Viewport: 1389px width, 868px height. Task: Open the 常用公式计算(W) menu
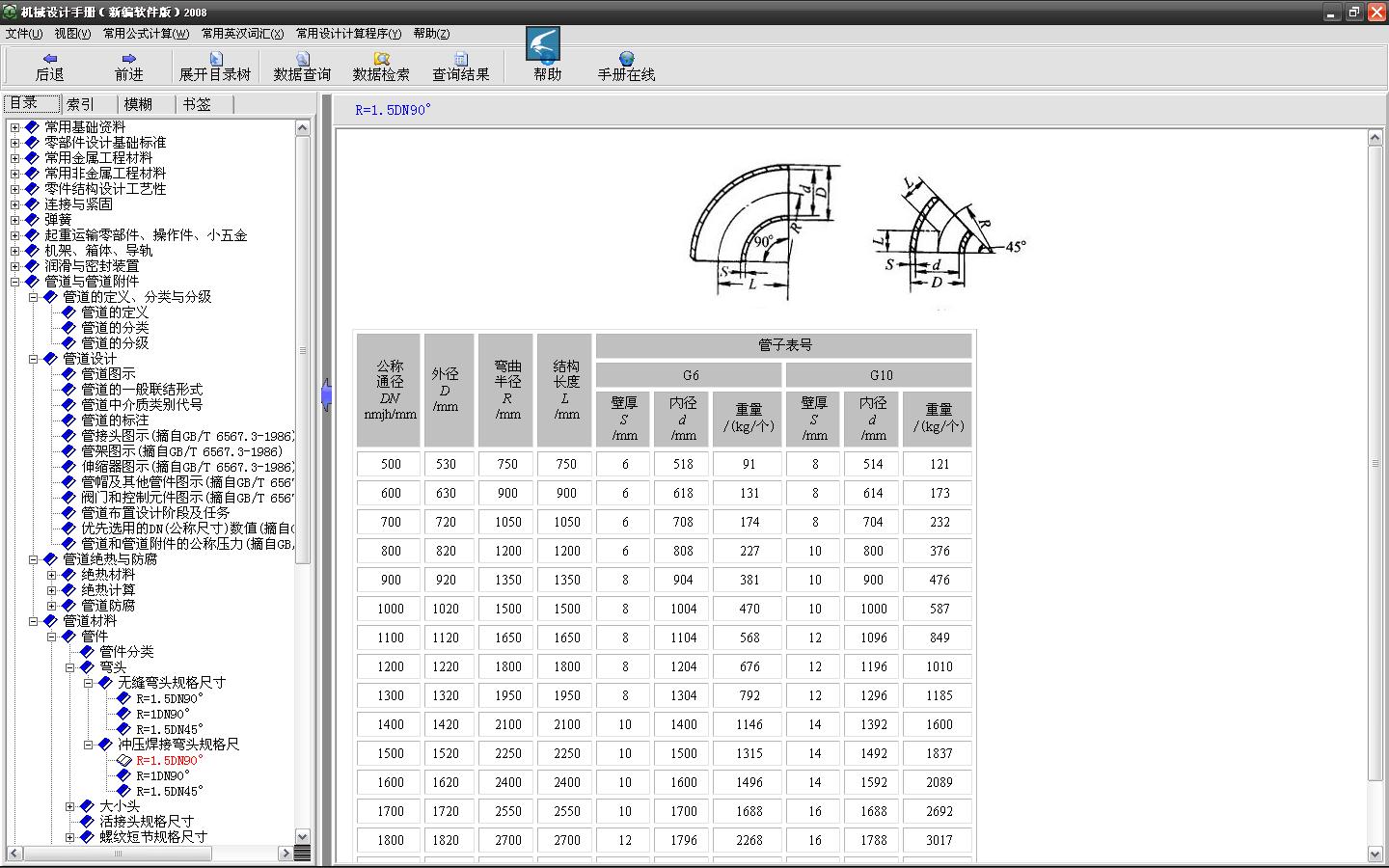(x=146, y=34)
